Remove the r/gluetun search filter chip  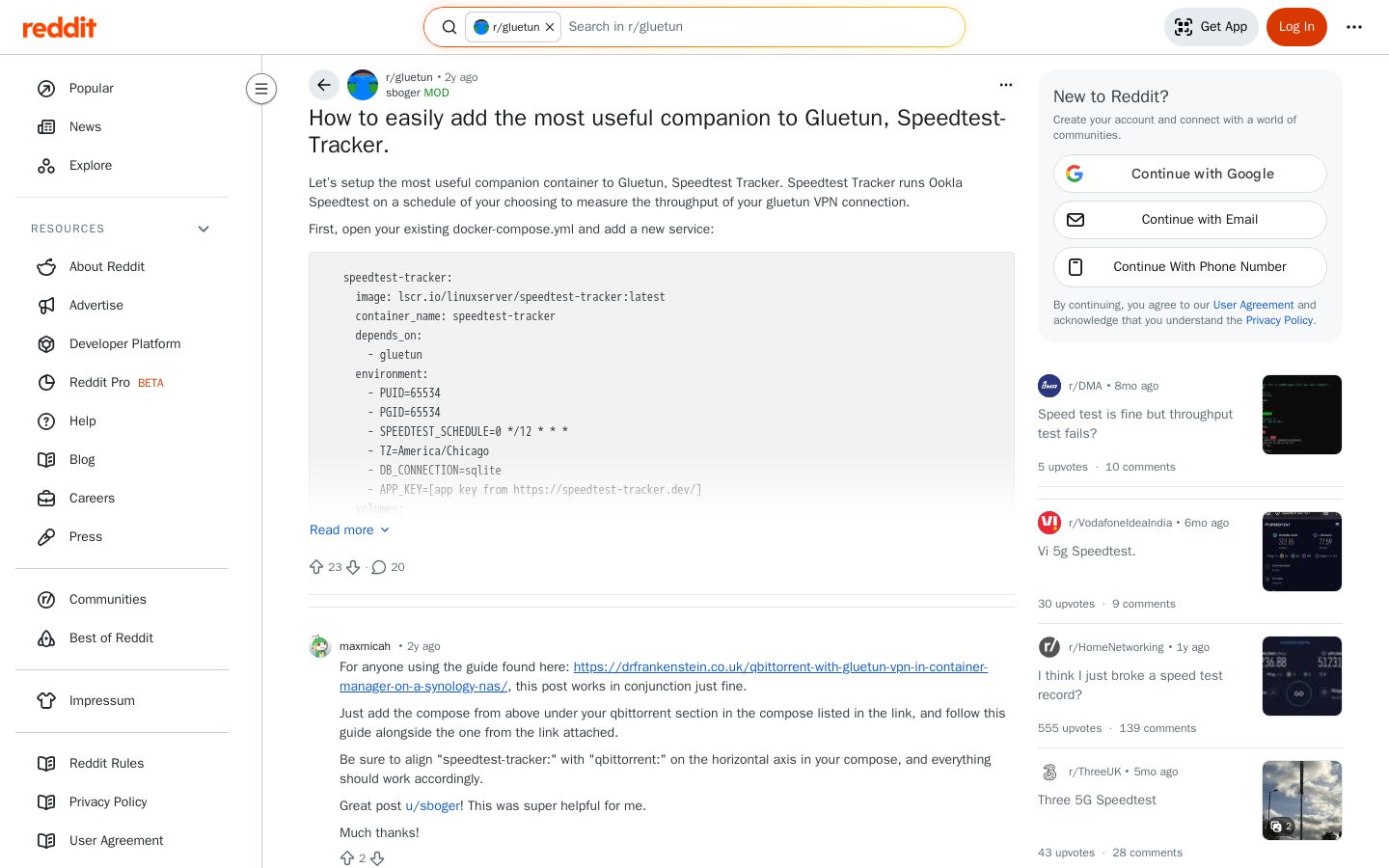[x=550, y=27]
